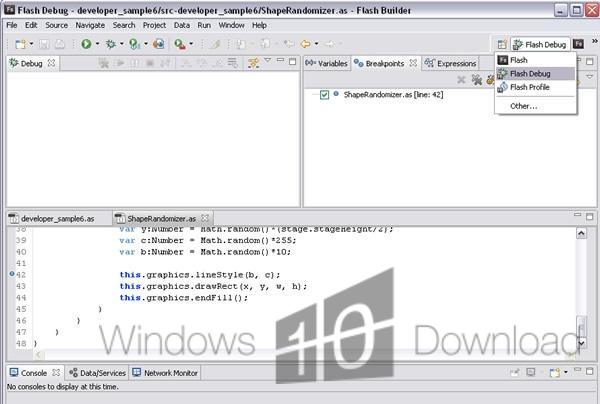600x404 pixels.
Task: Switch to the Expressions tab
Action: [x=450, y=64]
